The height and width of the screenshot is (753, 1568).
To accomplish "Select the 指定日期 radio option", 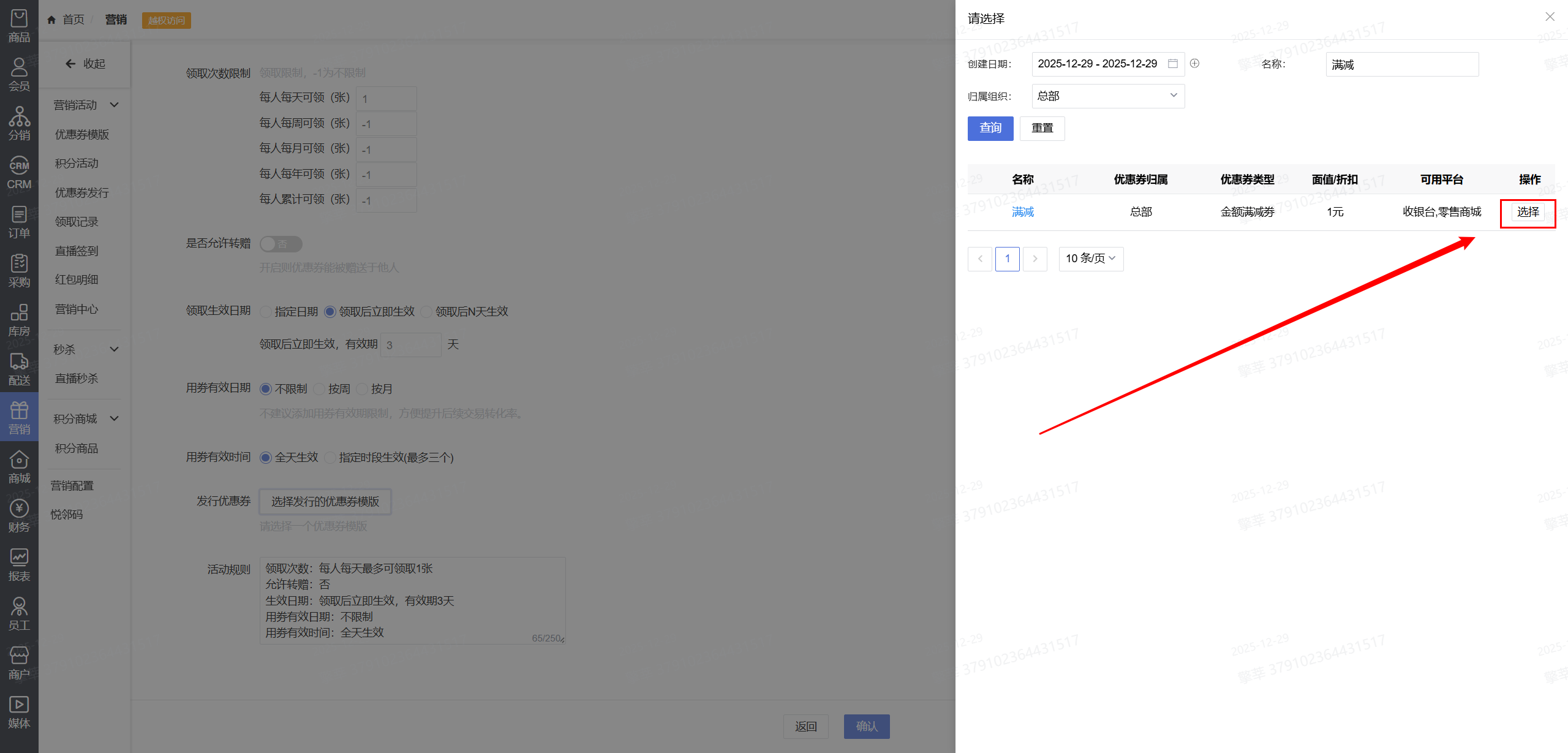I will (266, 312).
